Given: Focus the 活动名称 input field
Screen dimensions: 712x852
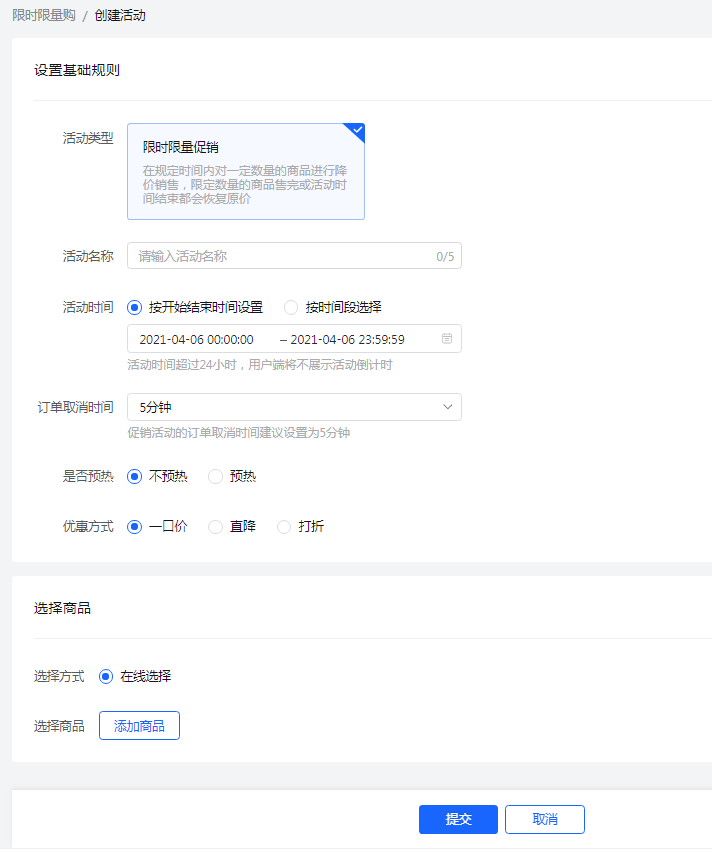Looking at the screenshot, I should click(x=294, y=256).
